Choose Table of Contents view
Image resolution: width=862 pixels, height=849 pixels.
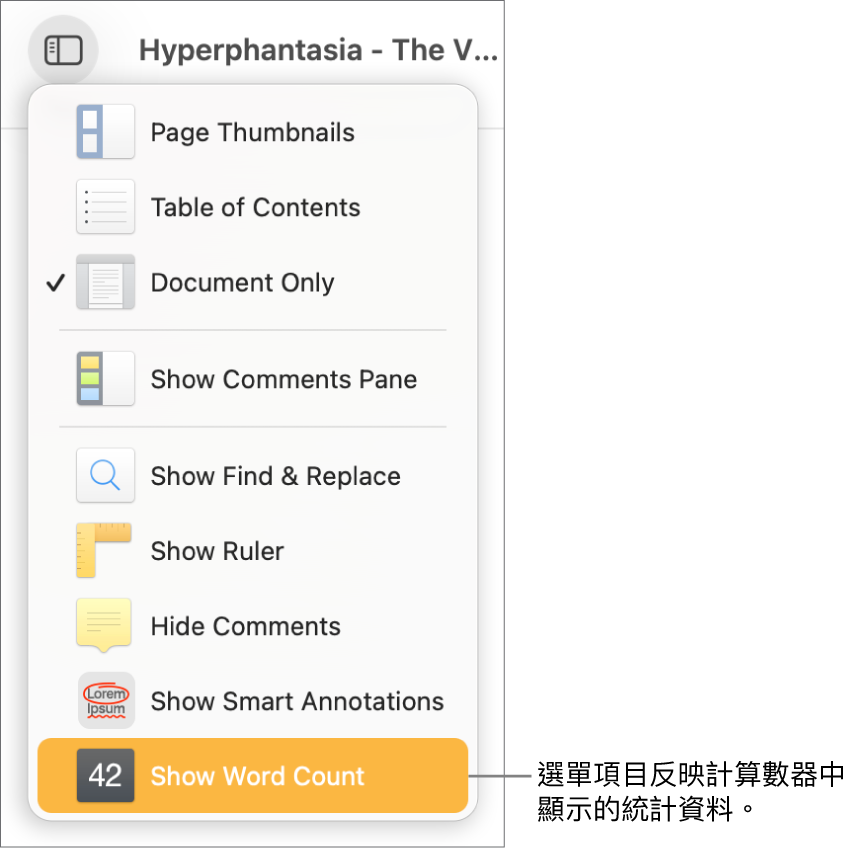255,208
